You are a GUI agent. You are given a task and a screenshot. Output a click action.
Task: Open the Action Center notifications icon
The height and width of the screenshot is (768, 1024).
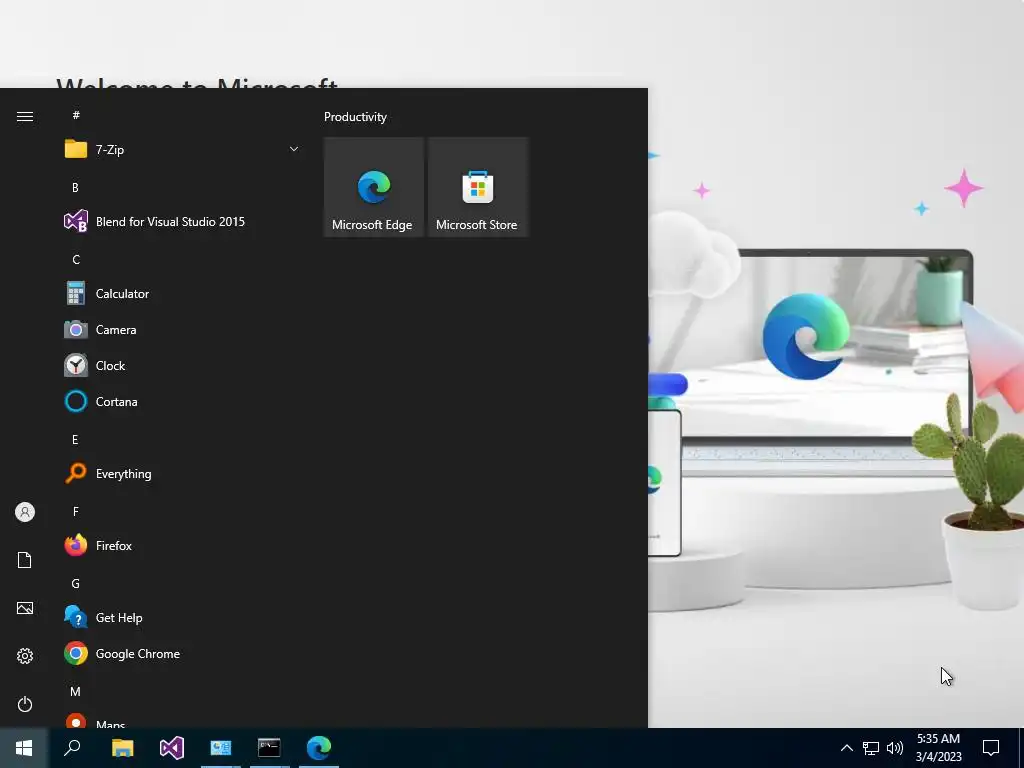point(991,748)
